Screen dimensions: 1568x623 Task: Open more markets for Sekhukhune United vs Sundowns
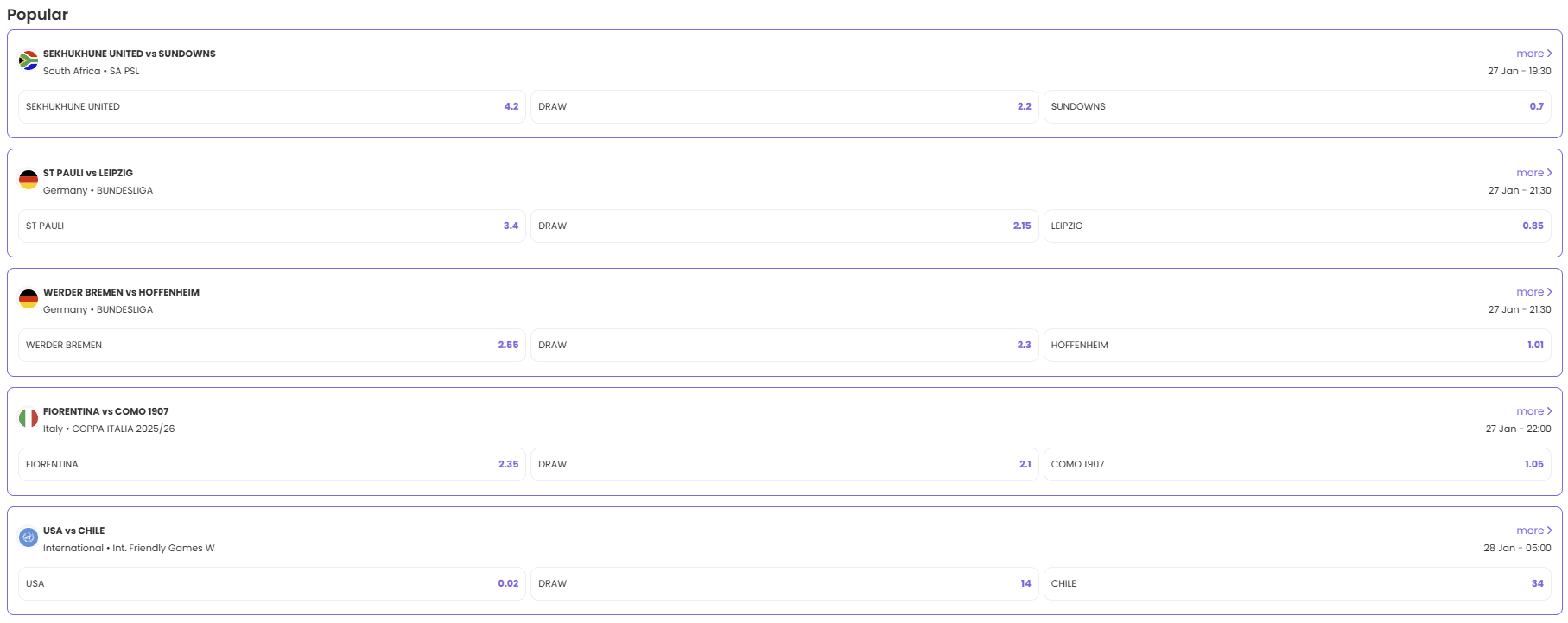(x=1533, y=54)
